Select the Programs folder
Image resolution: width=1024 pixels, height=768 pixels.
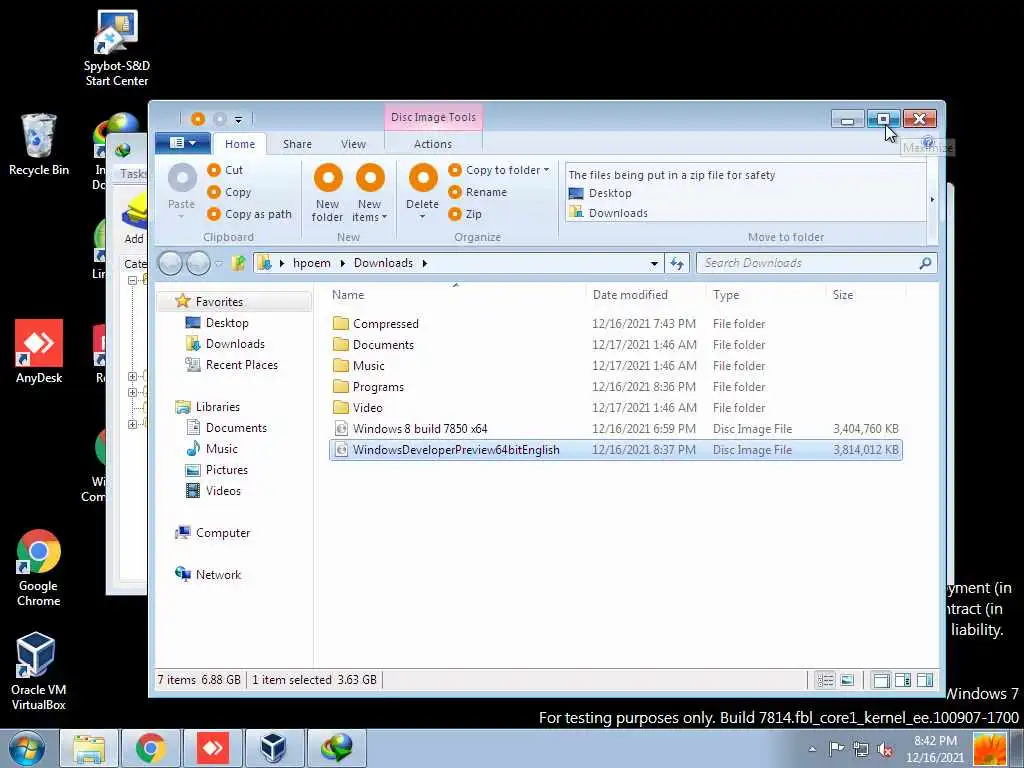(x=615, y=387)
